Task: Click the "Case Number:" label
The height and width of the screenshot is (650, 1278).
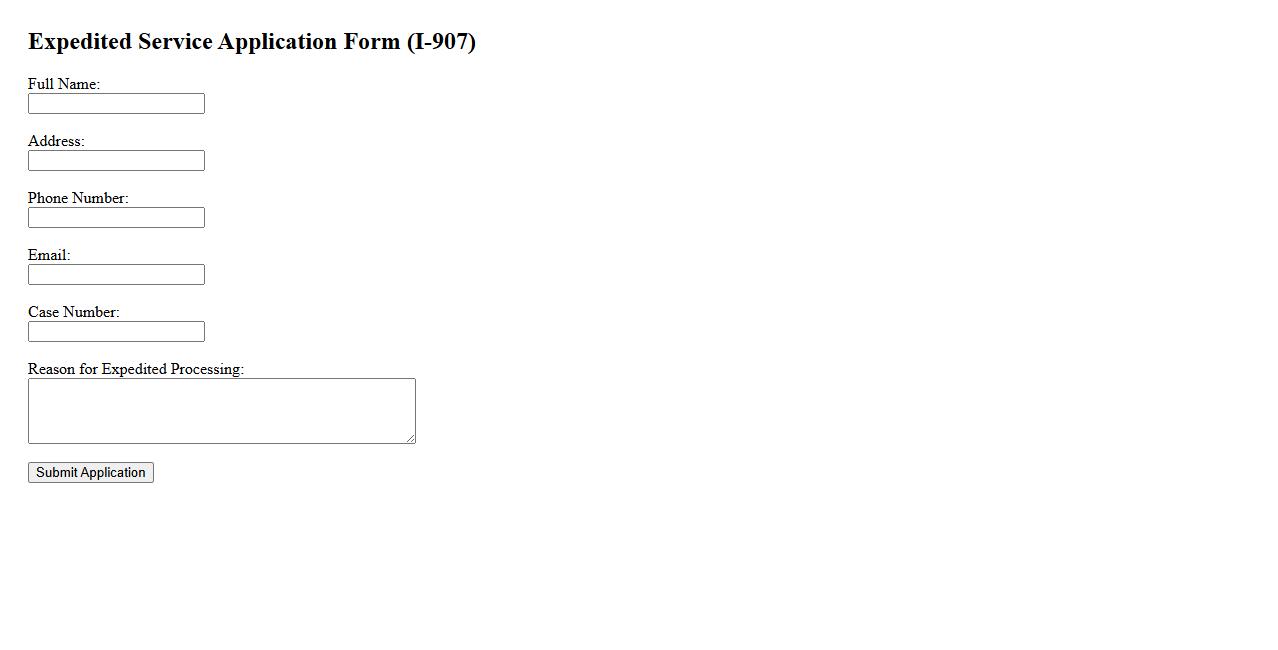Action: [73, 312]
